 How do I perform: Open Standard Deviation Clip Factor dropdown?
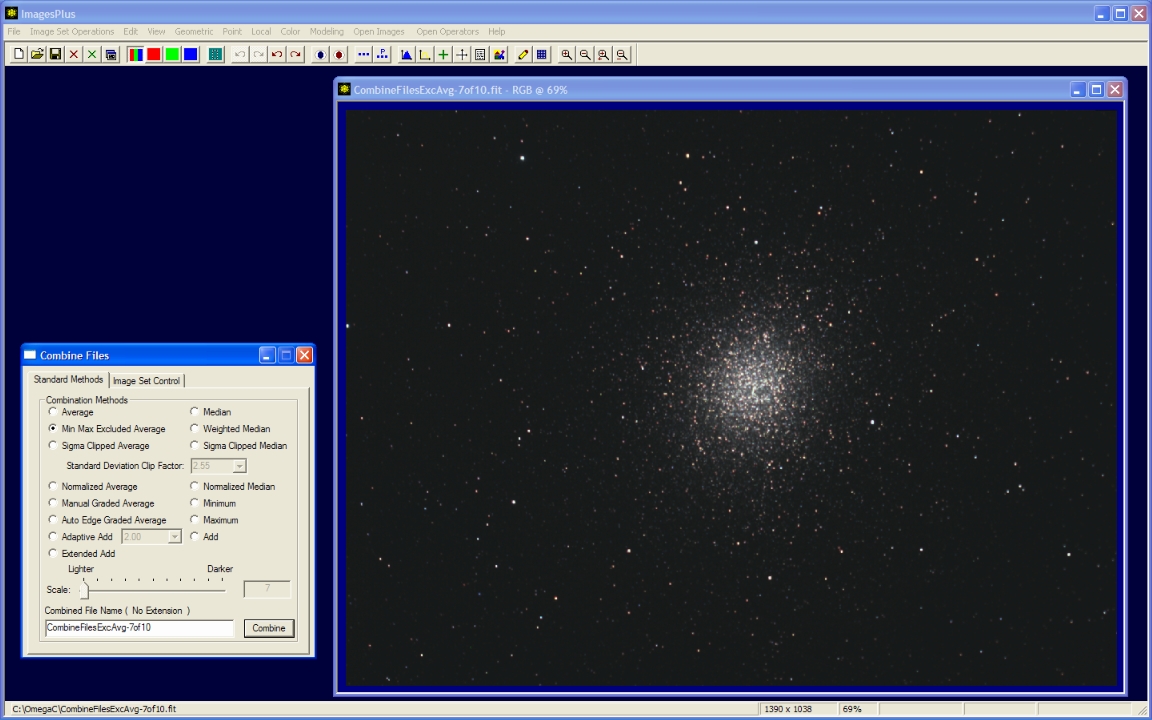[239, 466]
